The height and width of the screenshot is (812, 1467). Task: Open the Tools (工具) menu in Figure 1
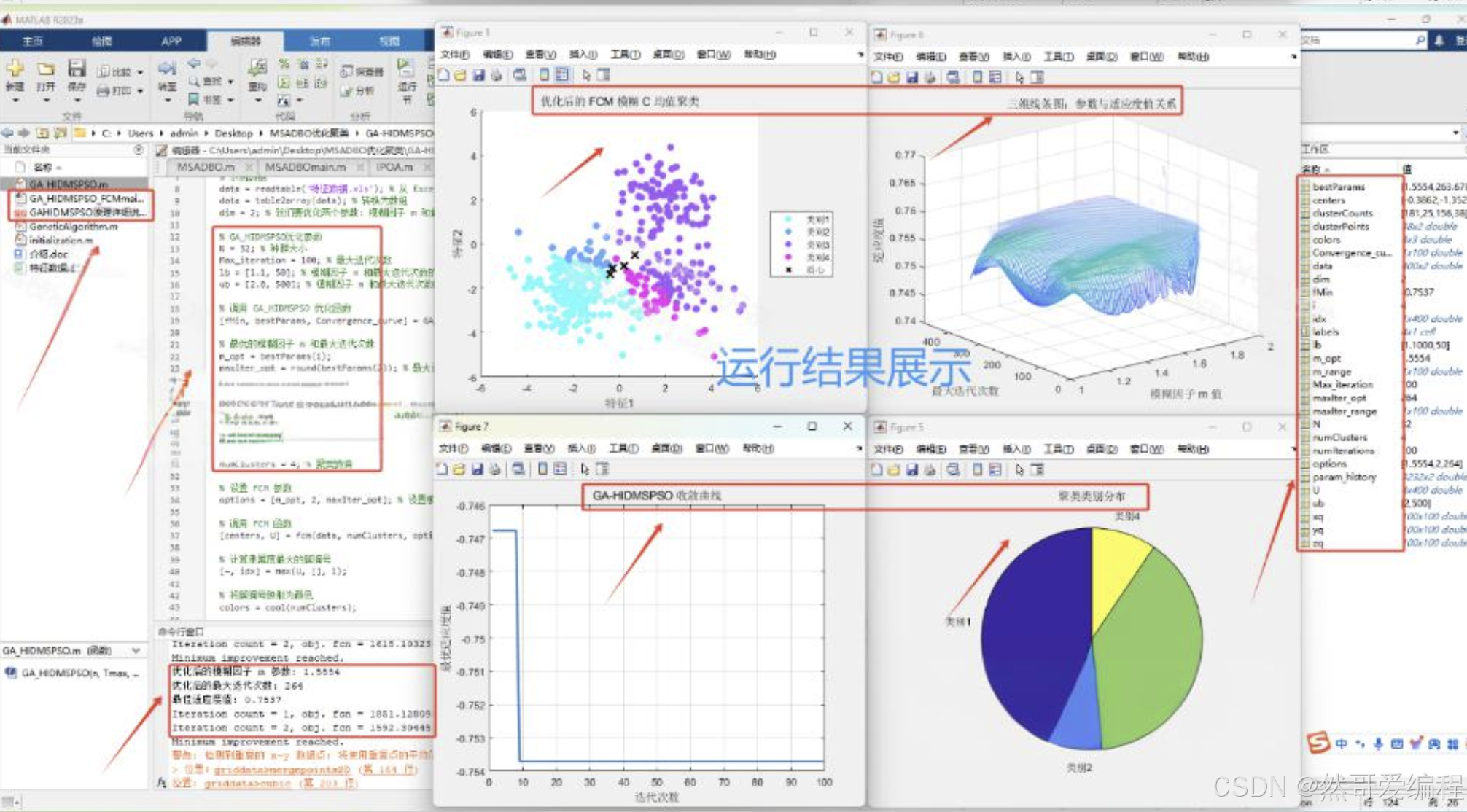tap(625, 55)
